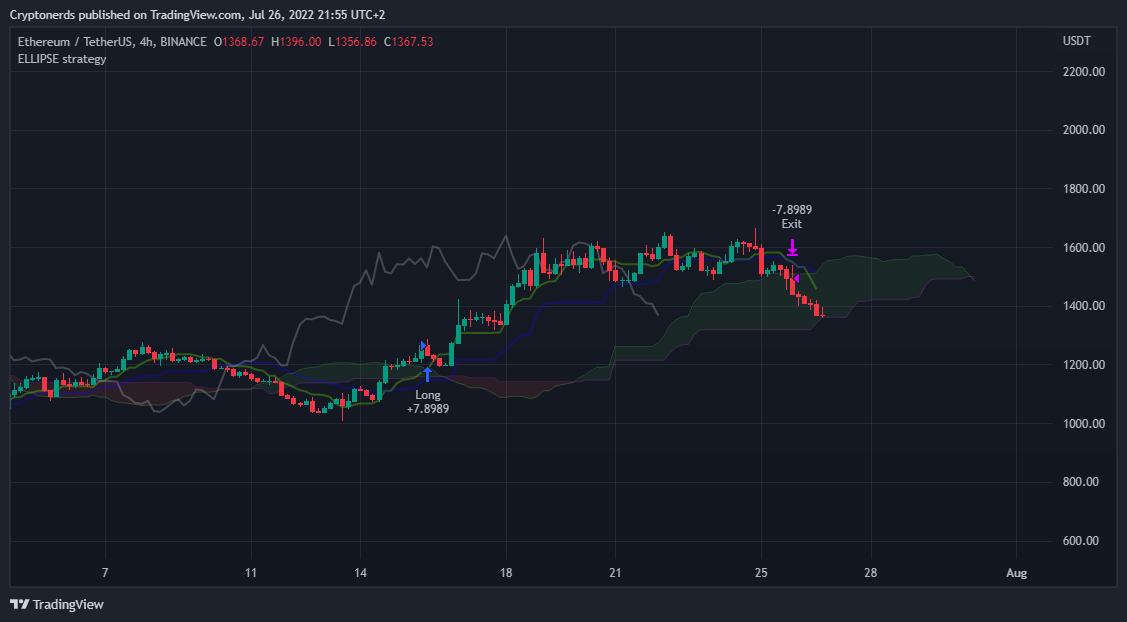Click the open price value O1368.67
1127x622 pixels.
[239, 42]
